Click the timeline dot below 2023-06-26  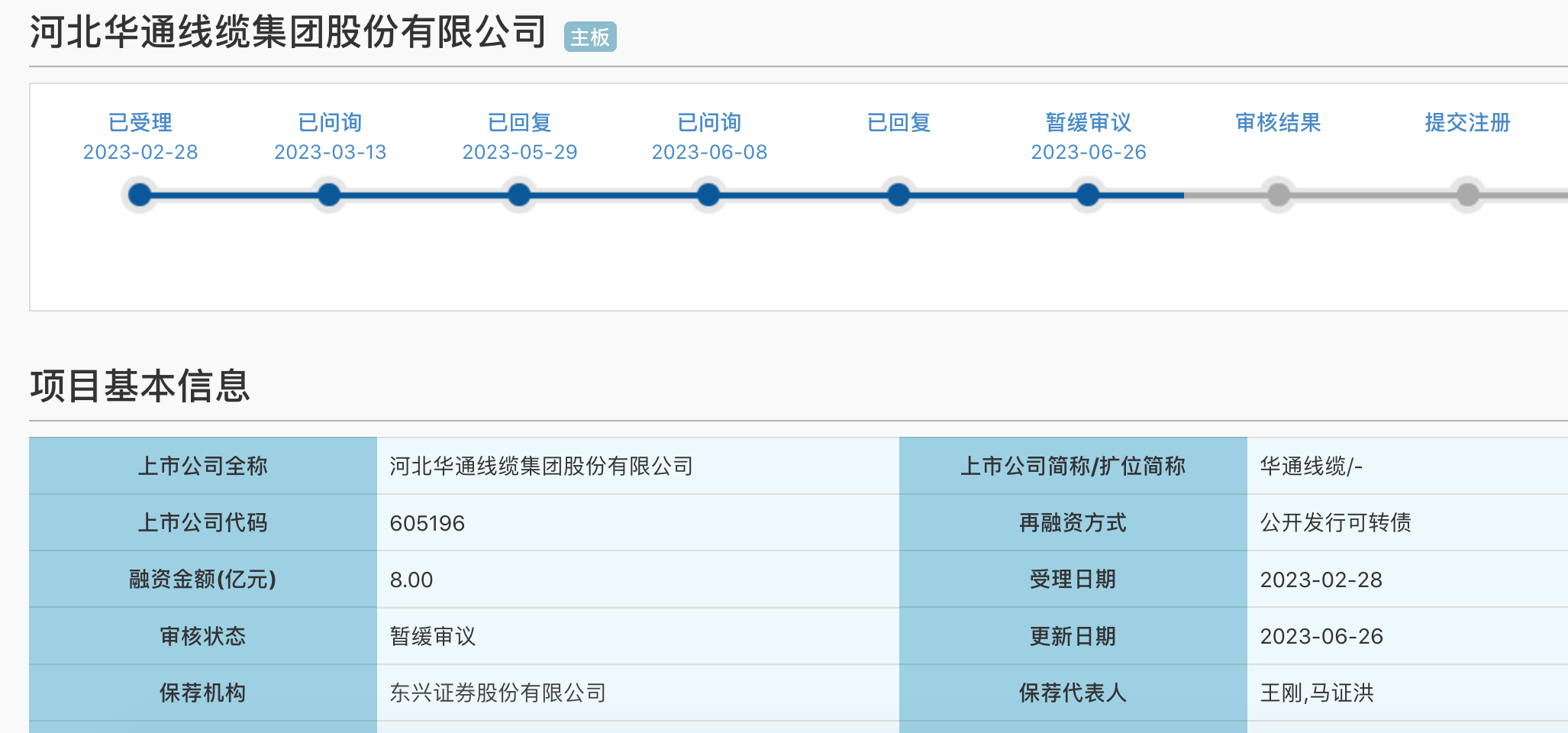(x=1088, y=195)
